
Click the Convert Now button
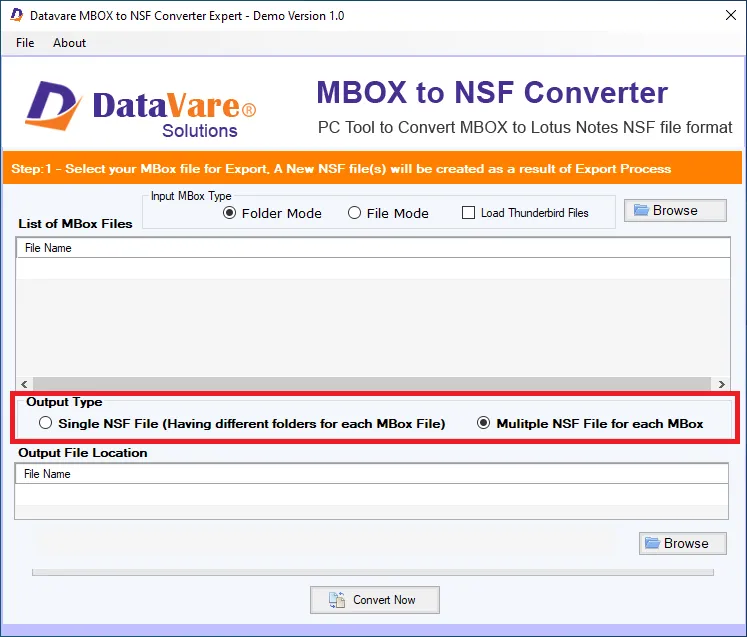click(x=374, y=600)
